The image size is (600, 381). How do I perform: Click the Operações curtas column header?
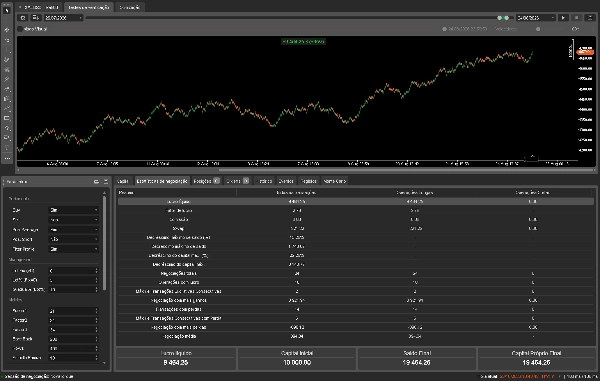point(532,192)
